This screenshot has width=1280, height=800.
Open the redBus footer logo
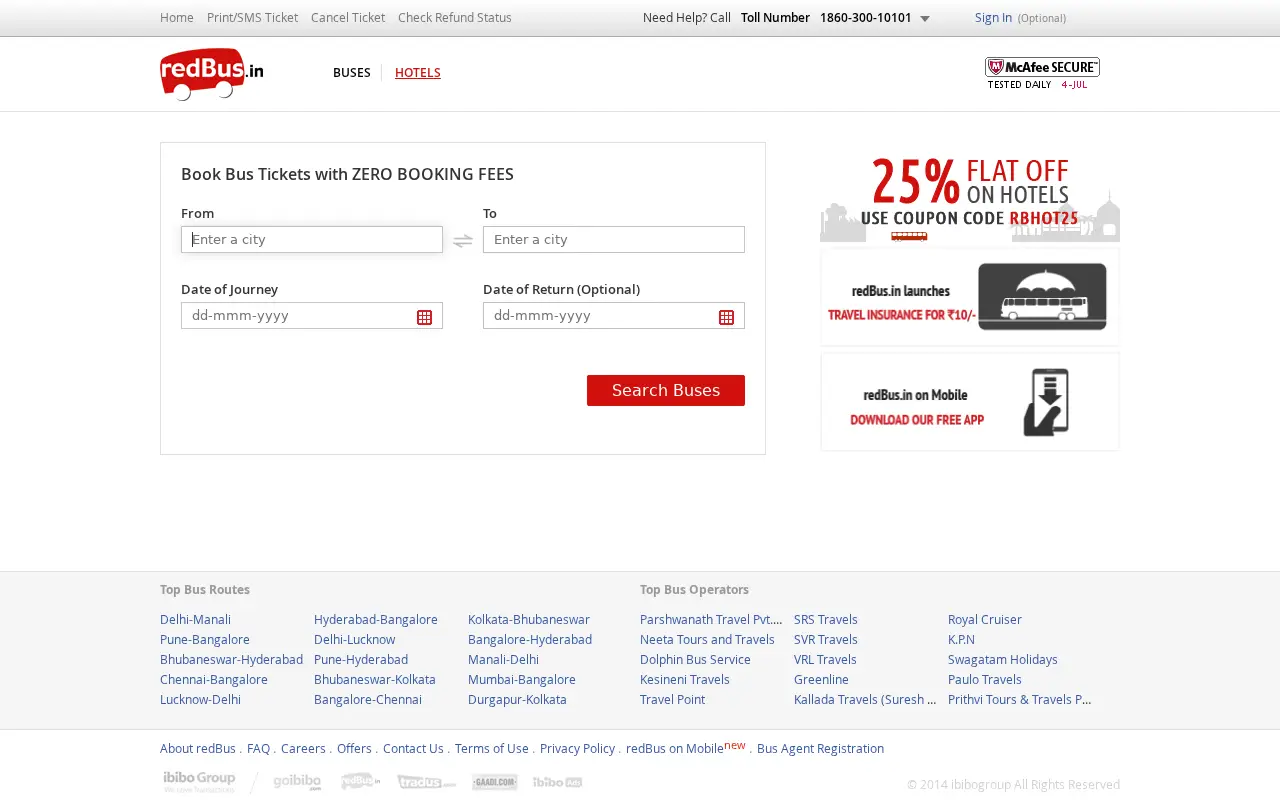coord(360,781)
